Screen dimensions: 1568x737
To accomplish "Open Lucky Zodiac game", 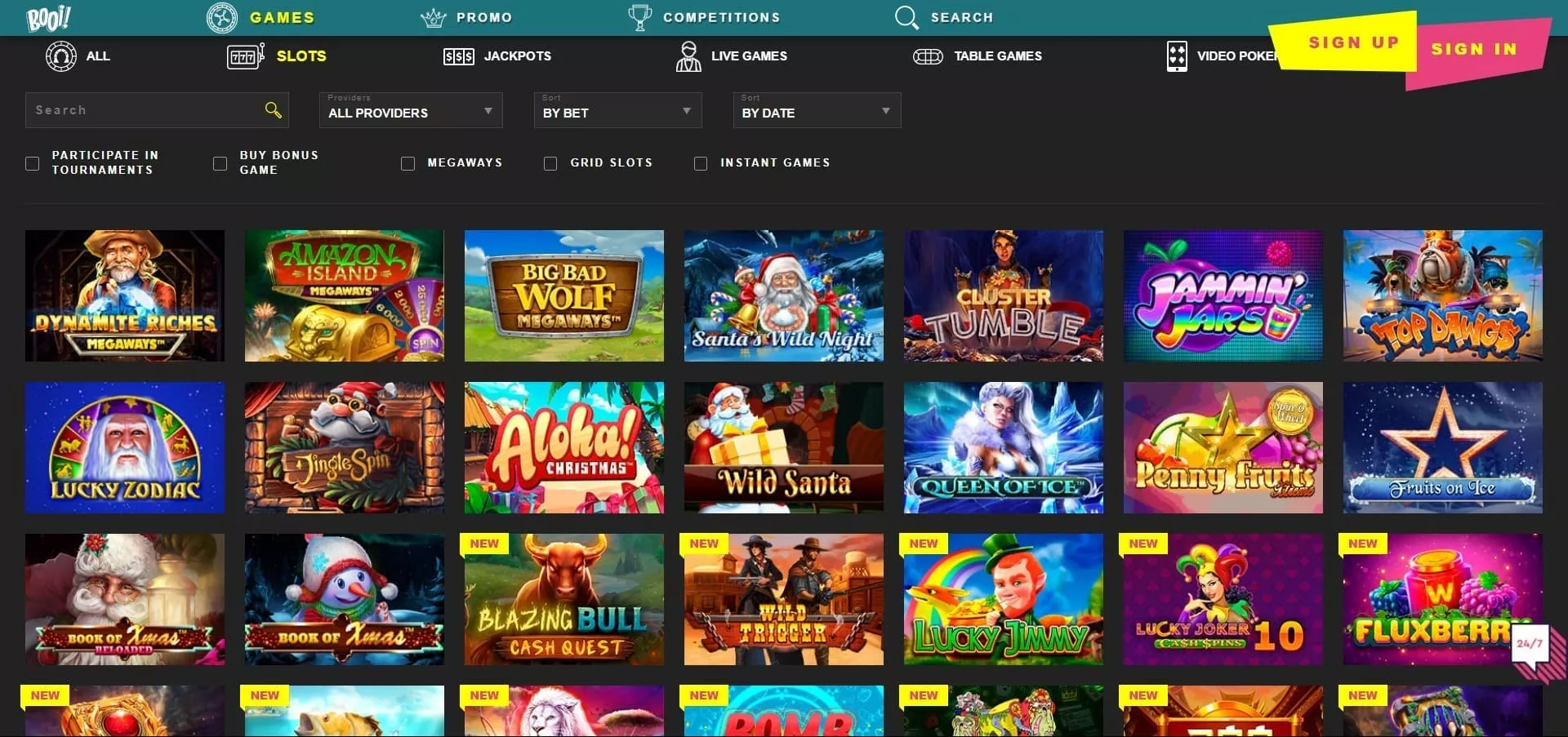I will [125, 447].
